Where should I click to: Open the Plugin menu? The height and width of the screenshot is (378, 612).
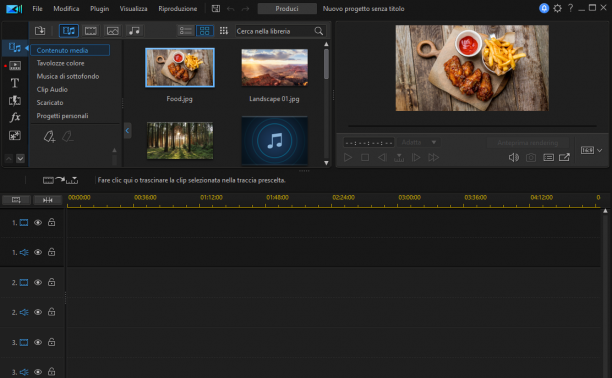point(100,9)
